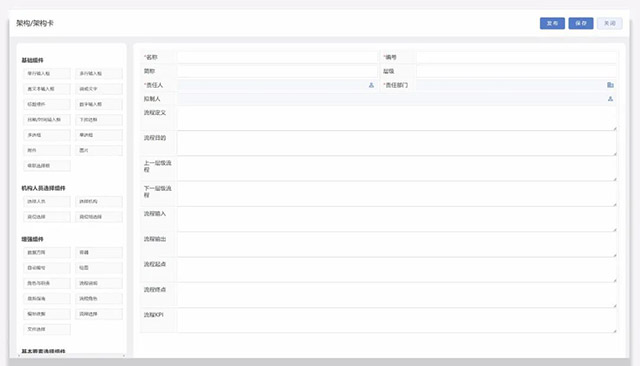Focus the 编号 input field
The image size is (640, 366).
(x=516, y=57)
